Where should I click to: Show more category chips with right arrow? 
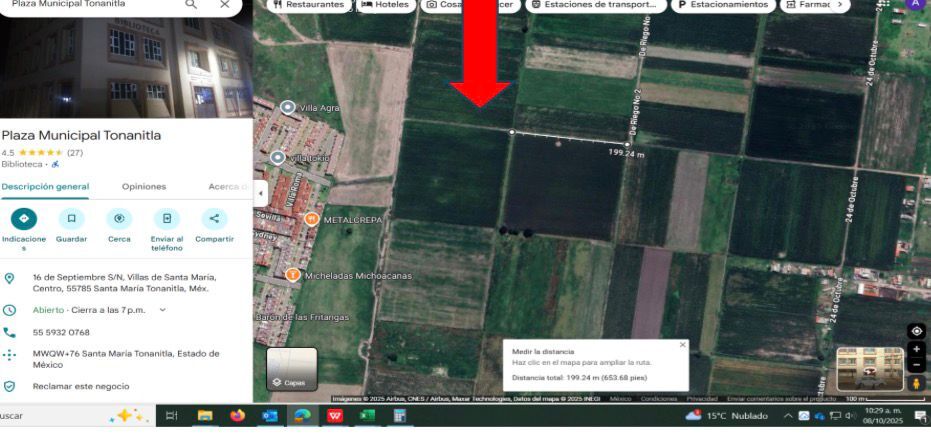pyautogui.click(x=840, y=5)
